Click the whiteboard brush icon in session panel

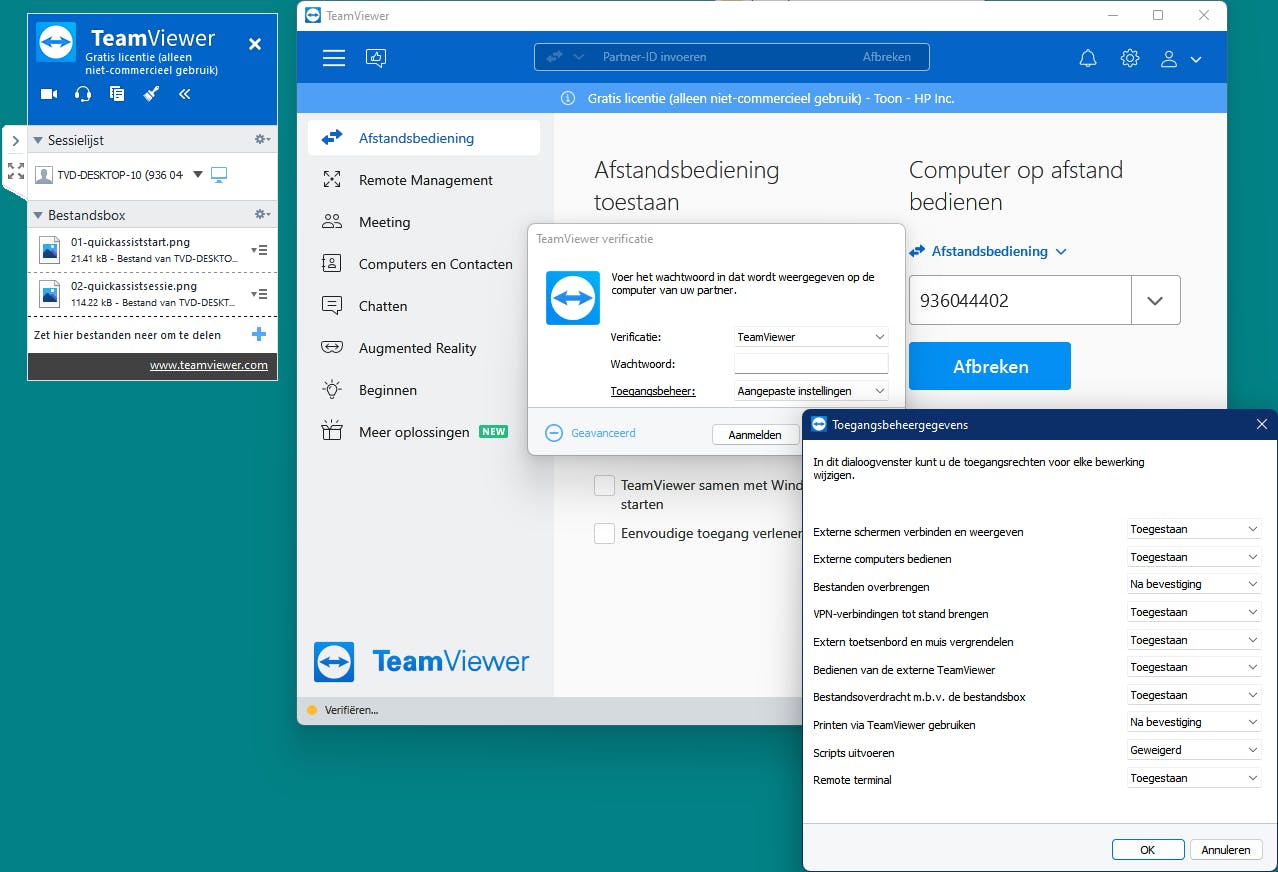[x=151, y=94]
